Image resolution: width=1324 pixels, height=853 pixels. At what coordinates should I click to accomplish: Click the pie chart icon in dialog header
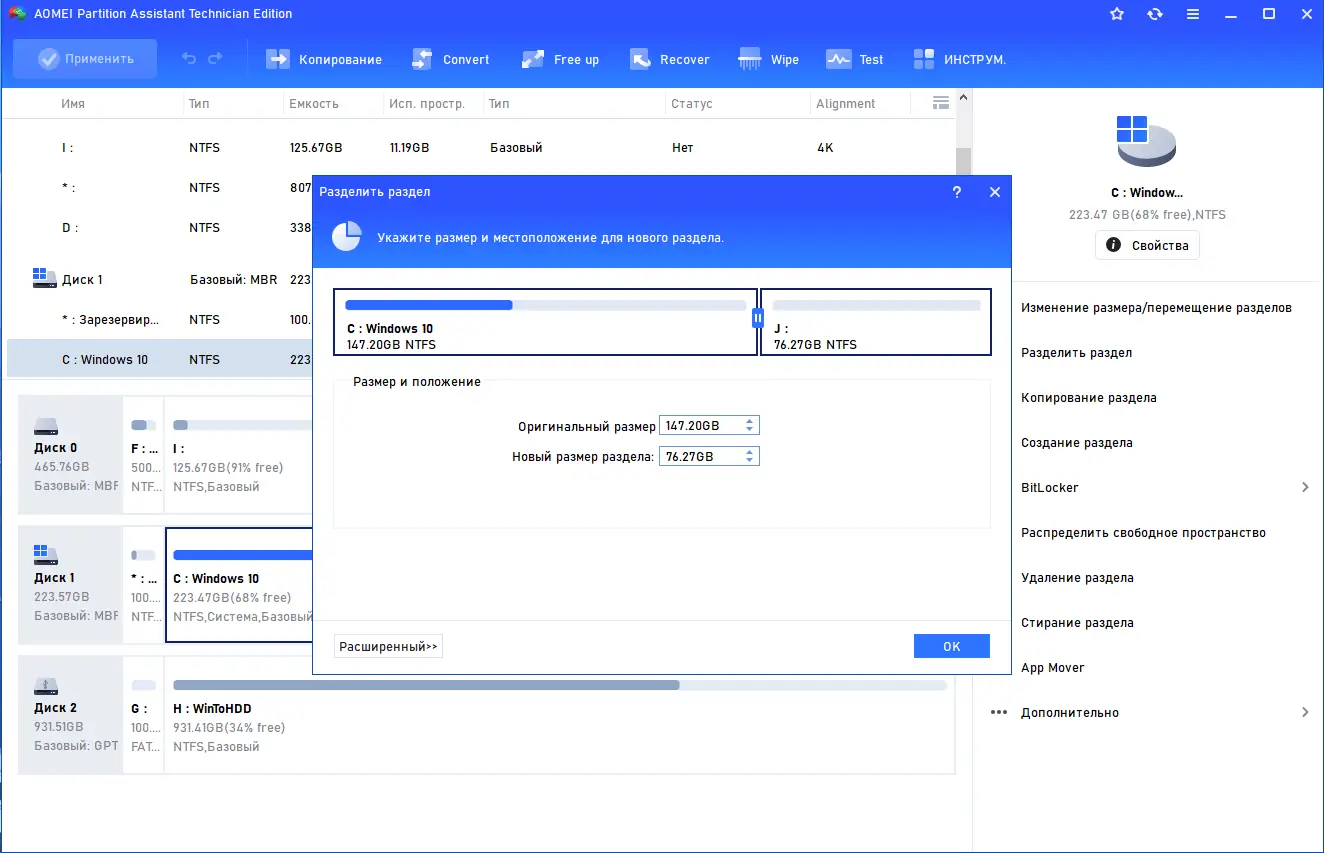346,237
